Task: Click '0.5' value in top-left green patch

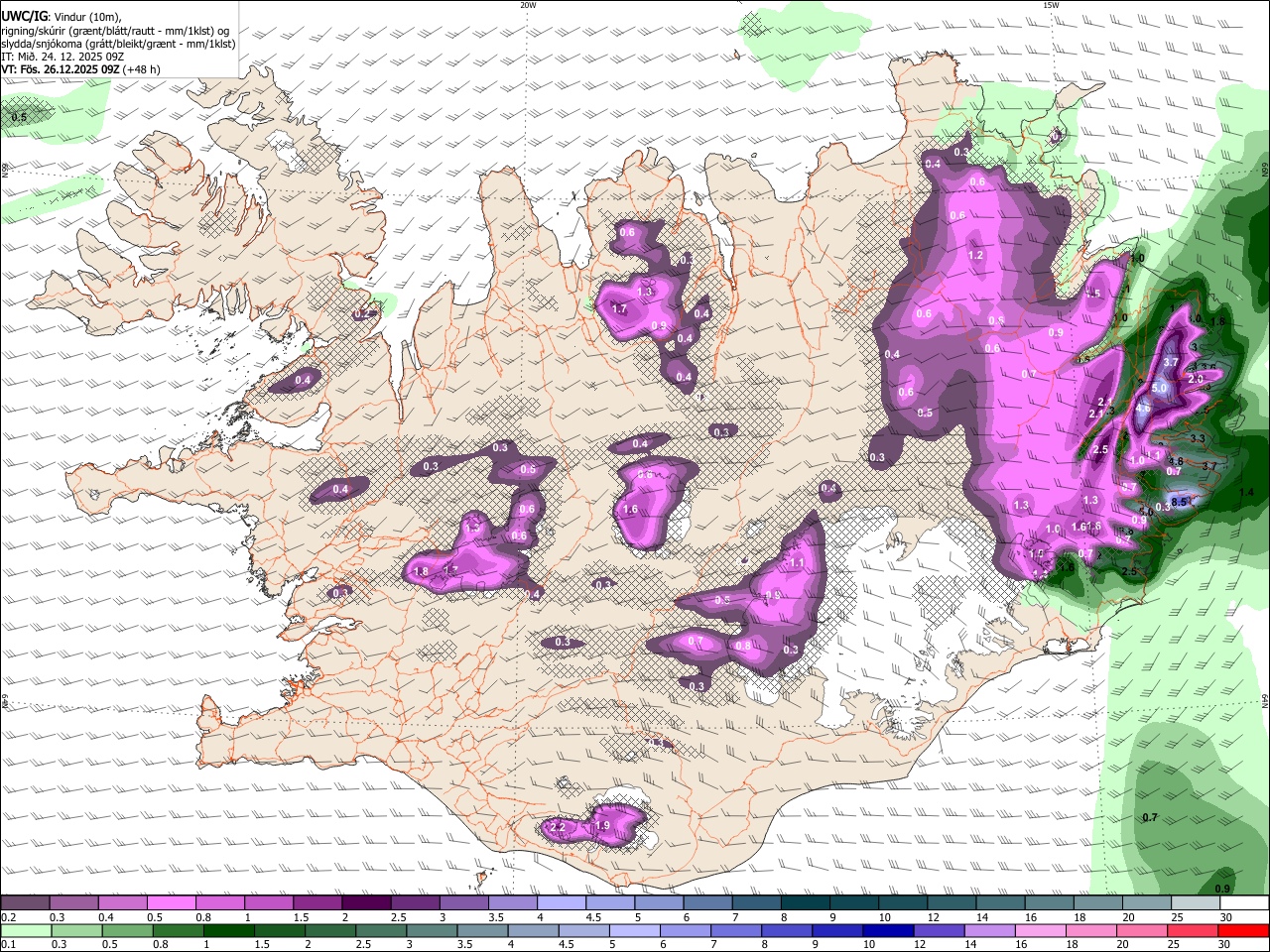Action: point(19,117)
